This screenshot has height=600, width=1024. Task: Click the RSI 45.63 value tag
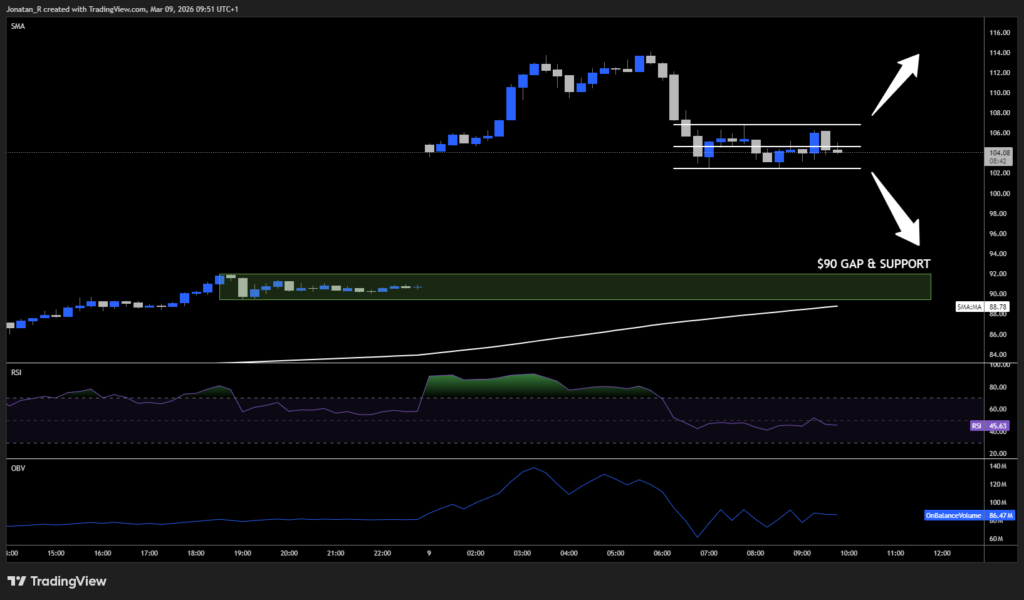point(992,425)
